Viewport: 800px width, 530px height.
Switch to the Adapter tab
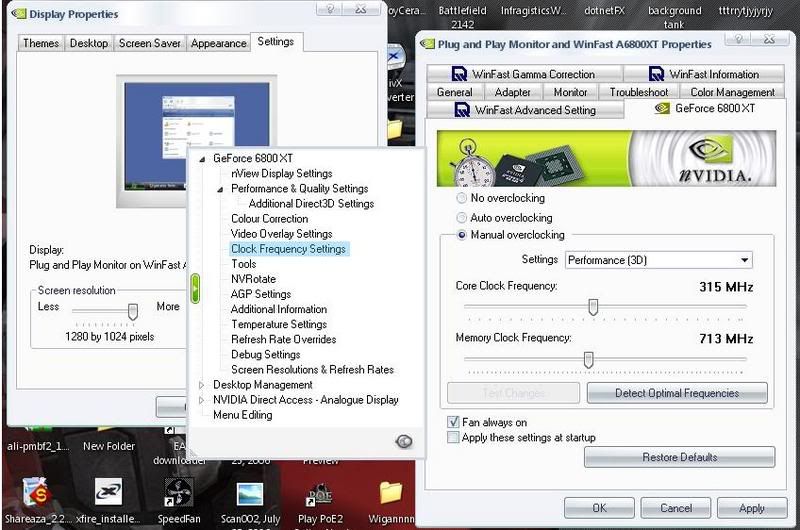512,92
